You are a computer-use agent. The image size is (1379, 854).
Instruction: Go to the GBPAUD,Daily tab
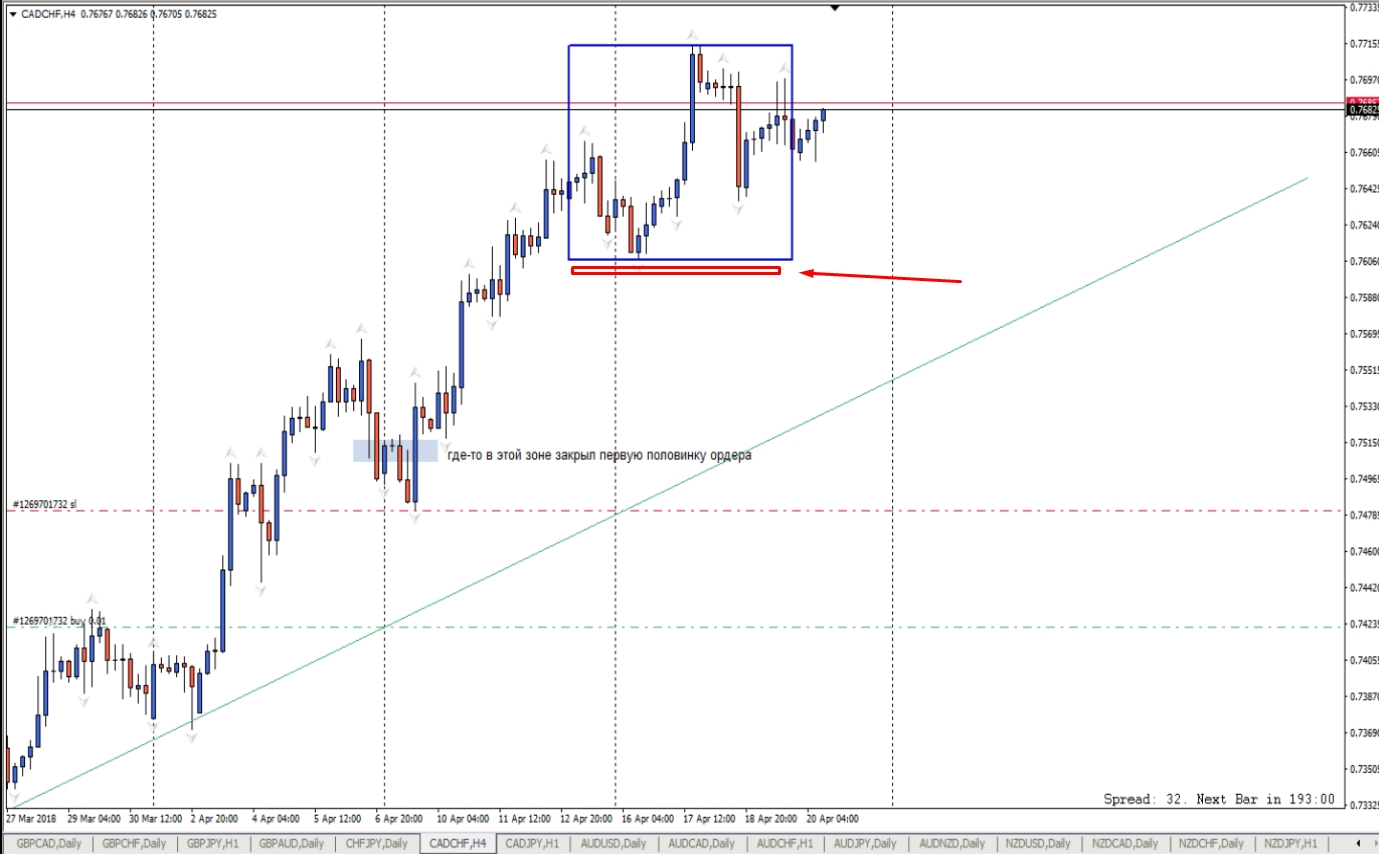[293, 843]
